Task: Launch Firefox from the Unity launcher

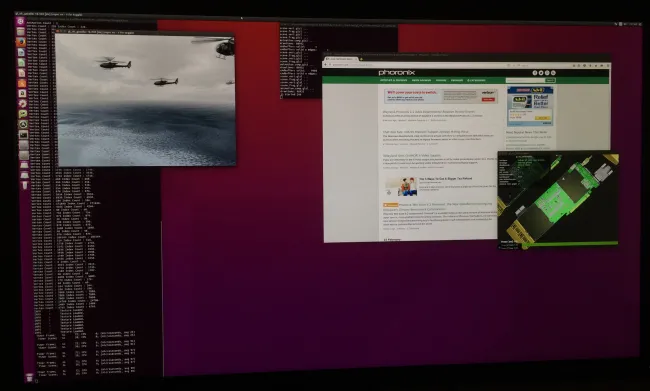Action: pyautogui.click(x=21, y=42)
